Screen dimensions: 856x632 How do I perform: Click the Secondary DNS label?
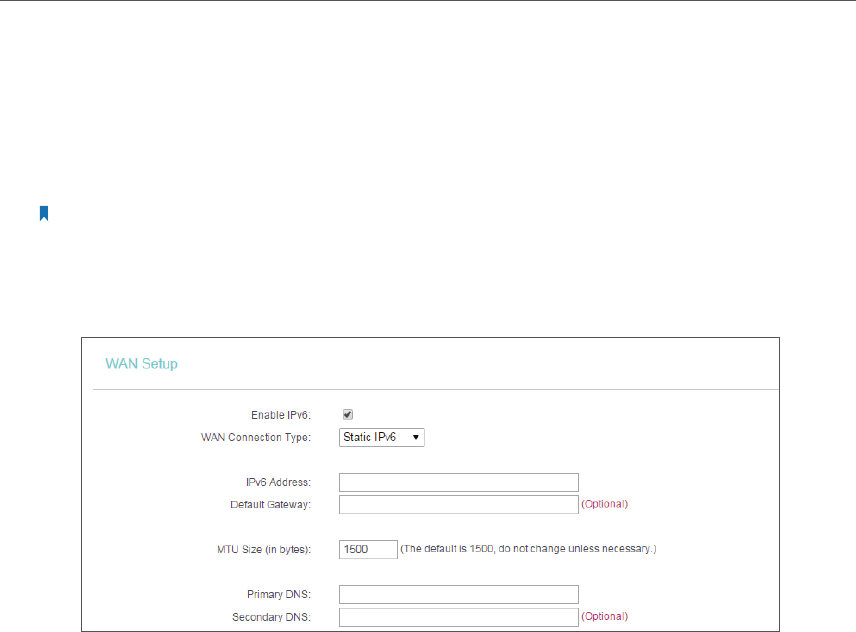point(271,617)
